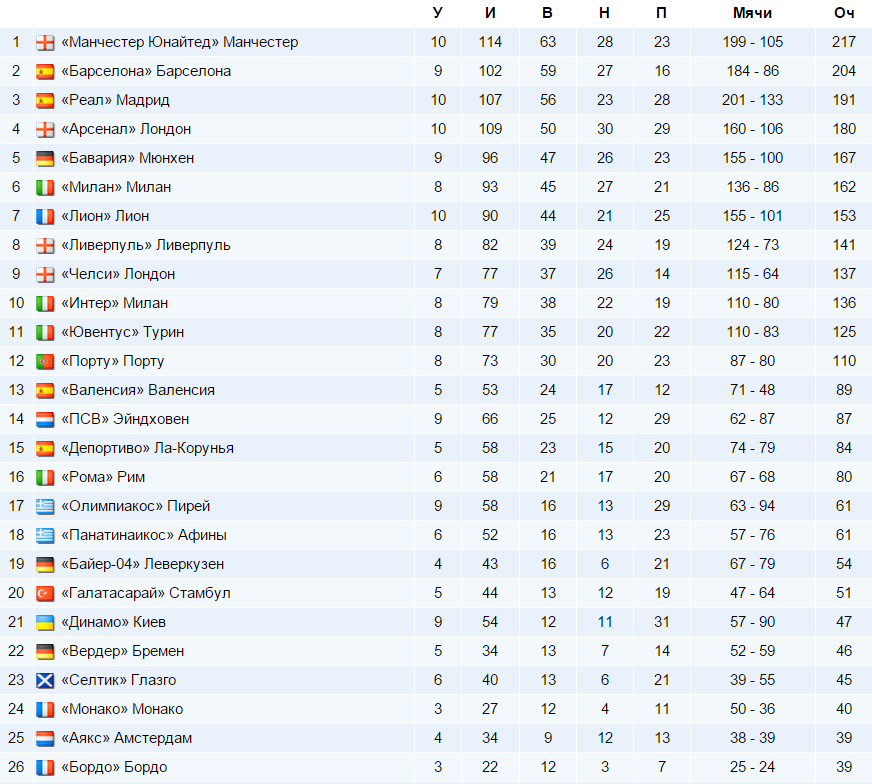872x784 pixels.
Task: Open the «Челси» Лондон team link
Action: (118, 274)
